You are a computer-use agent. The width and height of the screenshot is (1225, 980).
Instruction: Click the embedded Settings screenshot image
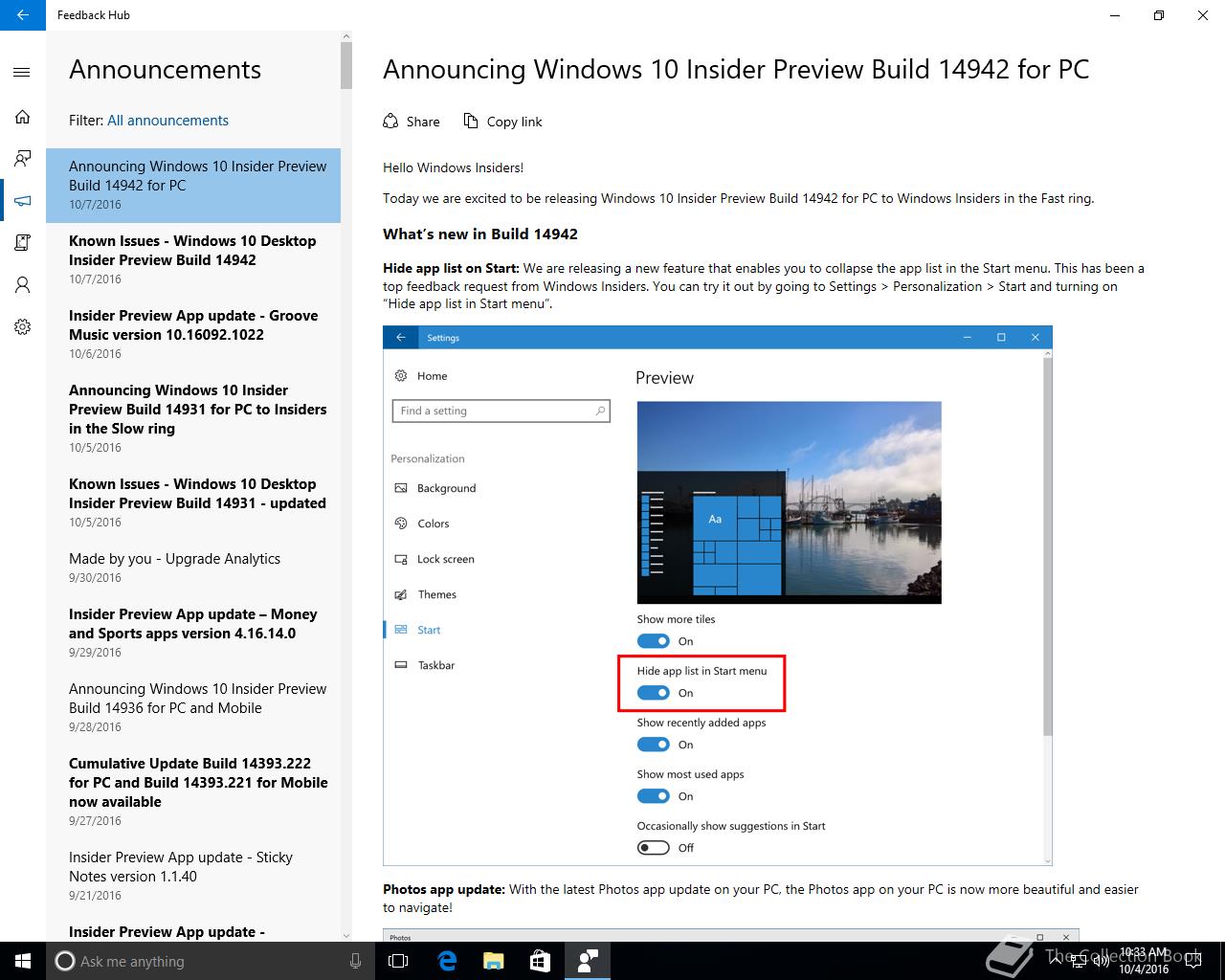click(x=718, y=595)
